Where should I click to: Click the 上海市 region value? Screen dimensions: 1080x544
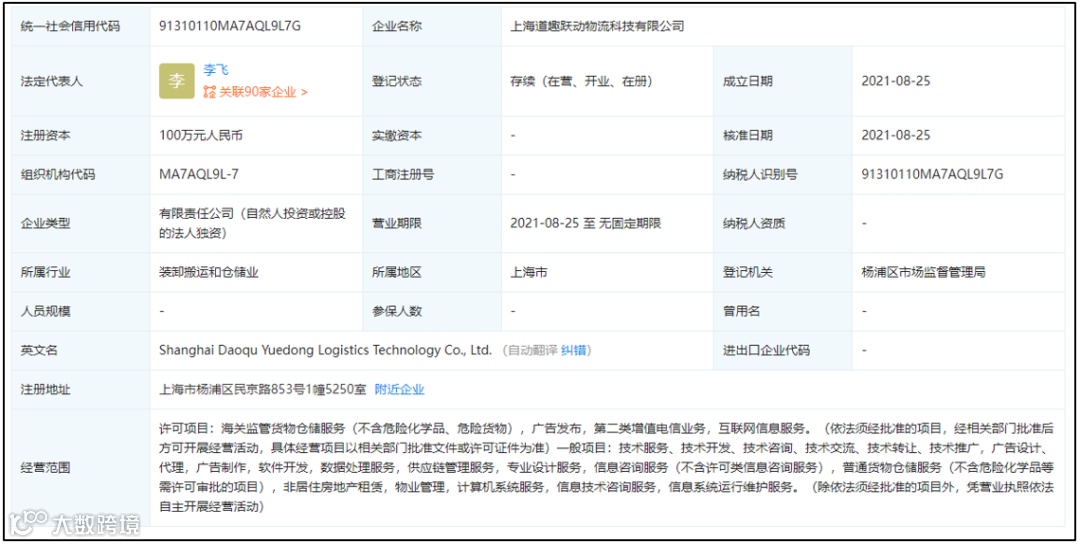(529, 273)
